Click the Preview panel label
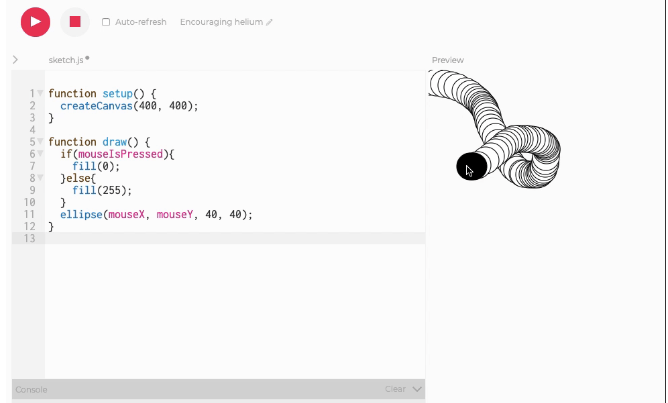This screenshot has height=403, width=668. pyautogui.click(x=447, y=60)
